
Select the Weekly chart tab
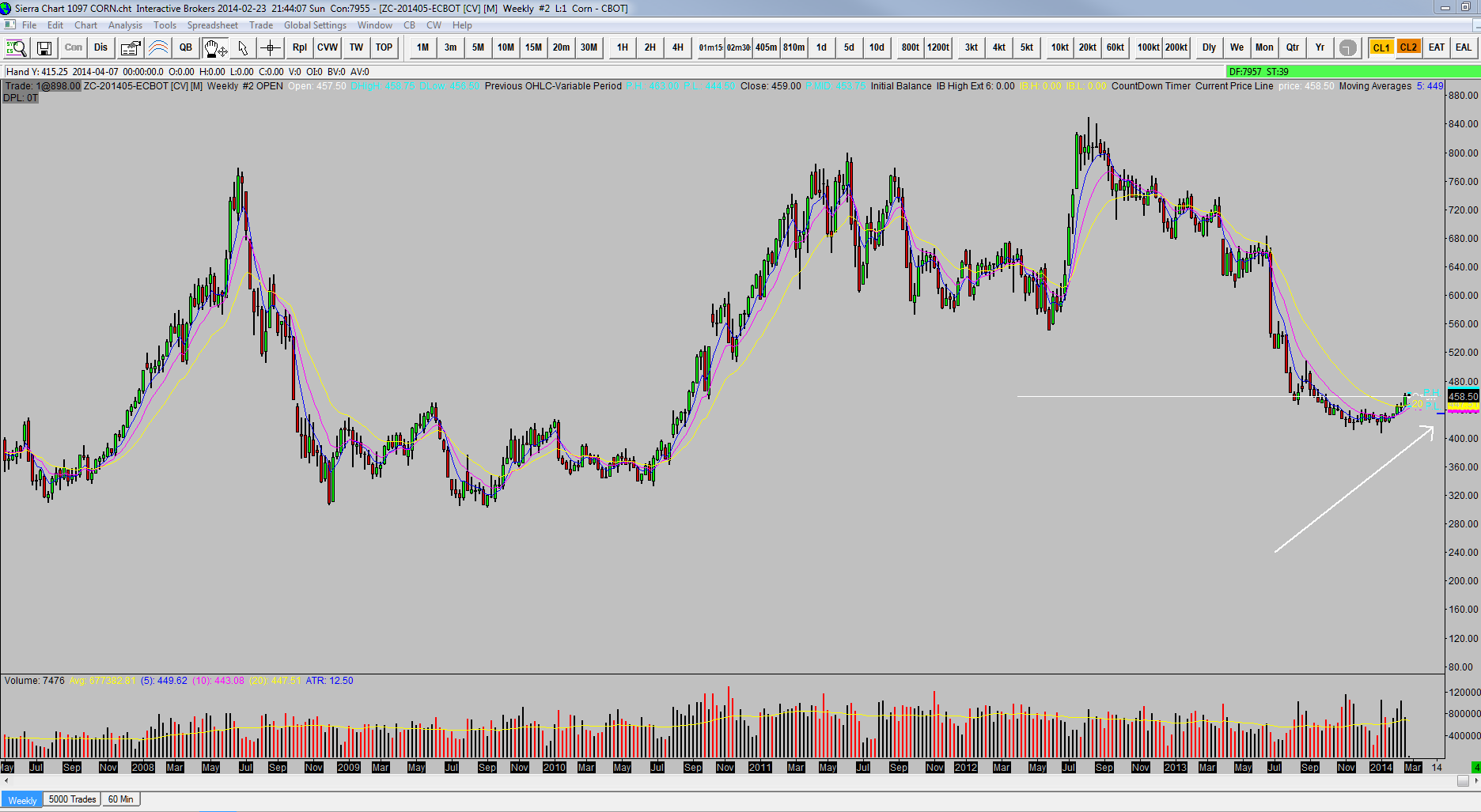point(22,800)
